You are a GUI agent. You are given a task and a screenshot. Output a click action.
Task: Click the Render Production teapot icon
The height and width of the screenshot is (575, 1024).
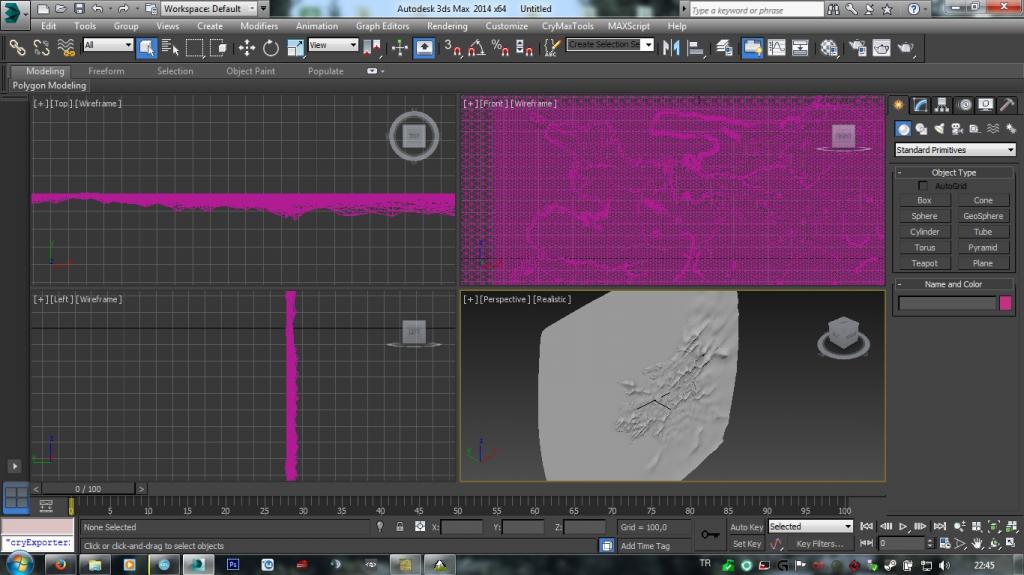click(905, 48)
